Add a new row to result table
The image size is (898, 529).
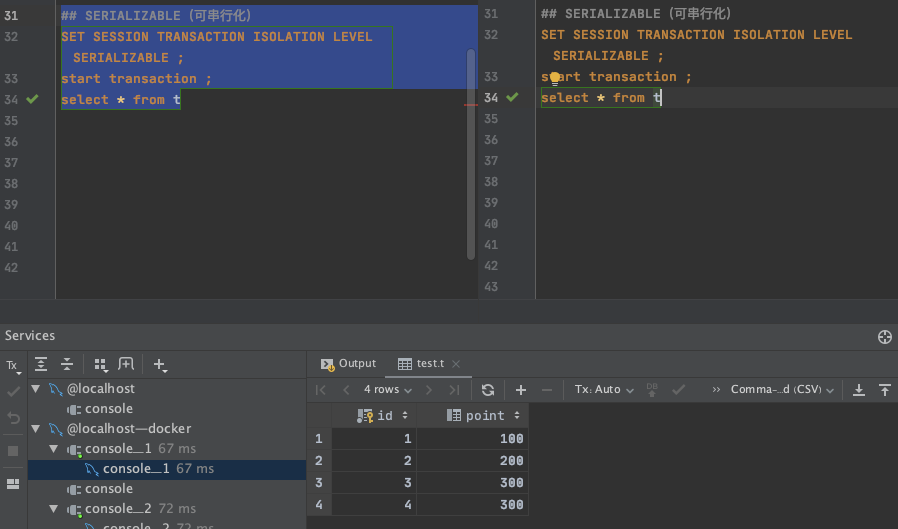click(x=521, y=390)
